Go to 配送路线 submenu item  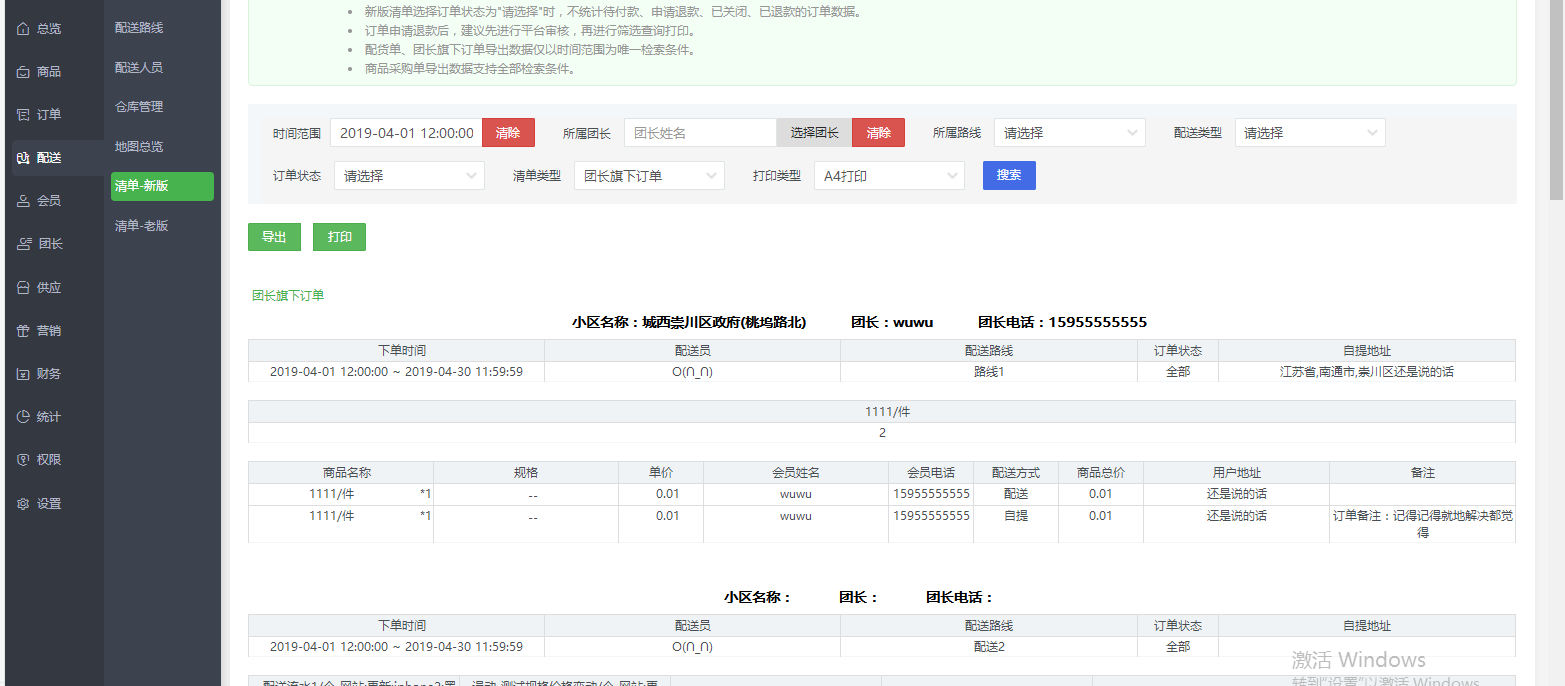pos(139,28)
